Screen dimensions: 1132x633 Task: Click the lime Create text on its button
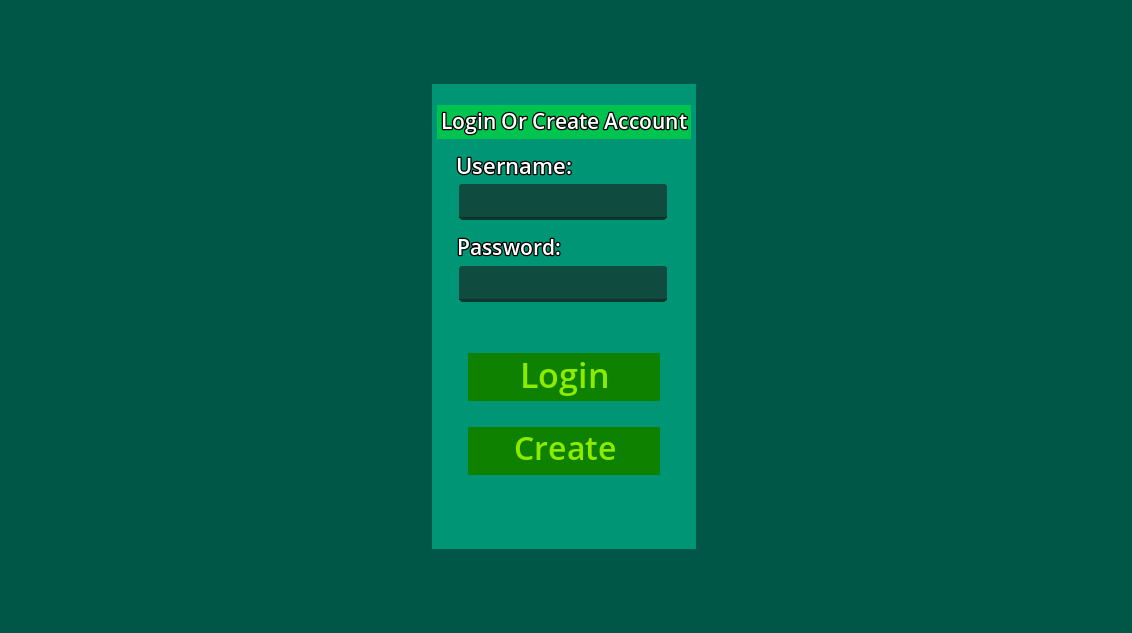565,449
